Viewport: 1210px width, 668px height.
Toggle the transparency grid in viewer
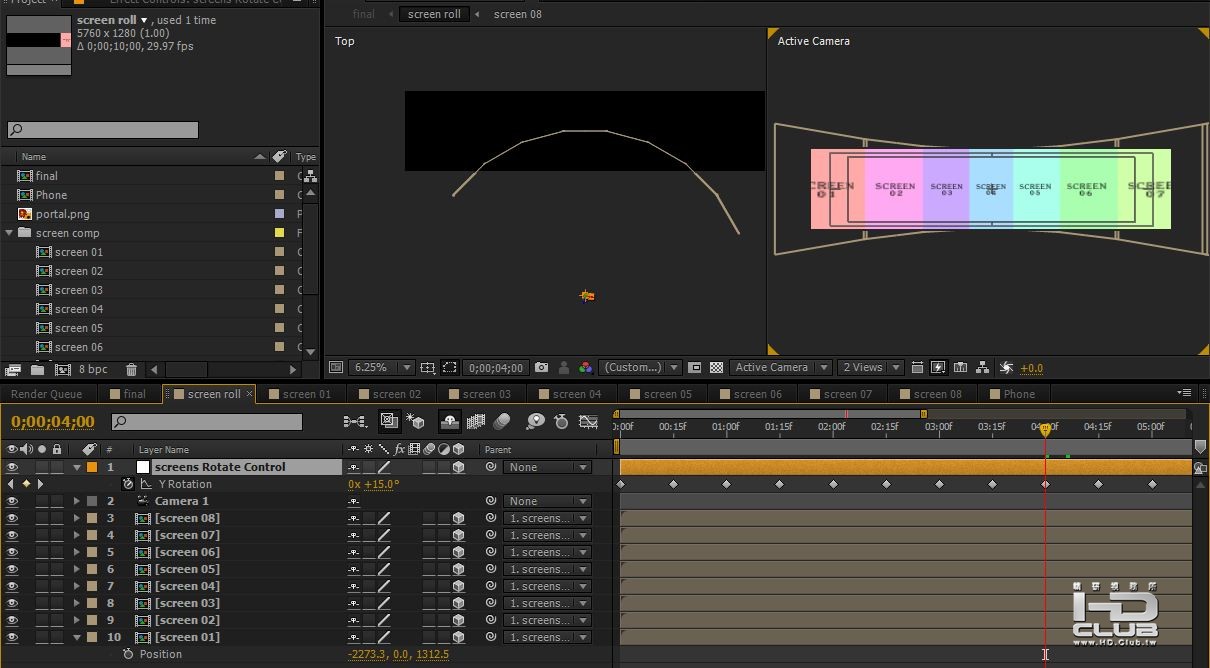point(716,368)
